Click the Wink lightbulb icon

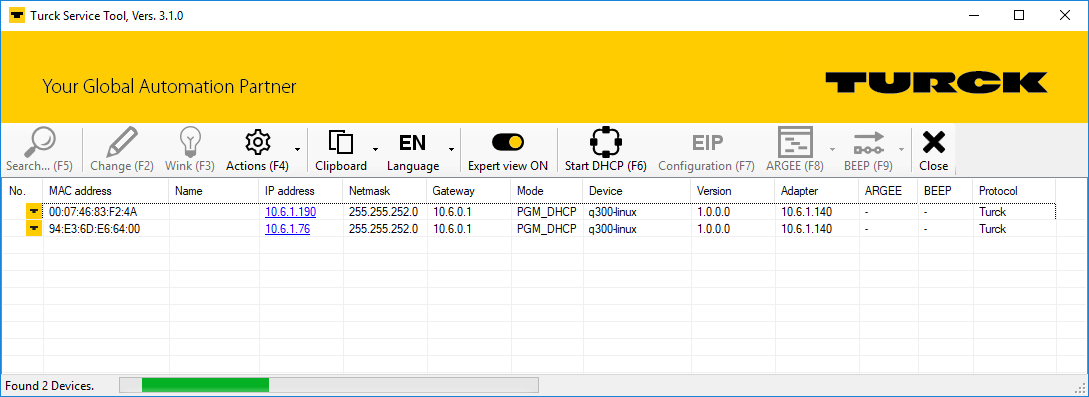point(190,142)
